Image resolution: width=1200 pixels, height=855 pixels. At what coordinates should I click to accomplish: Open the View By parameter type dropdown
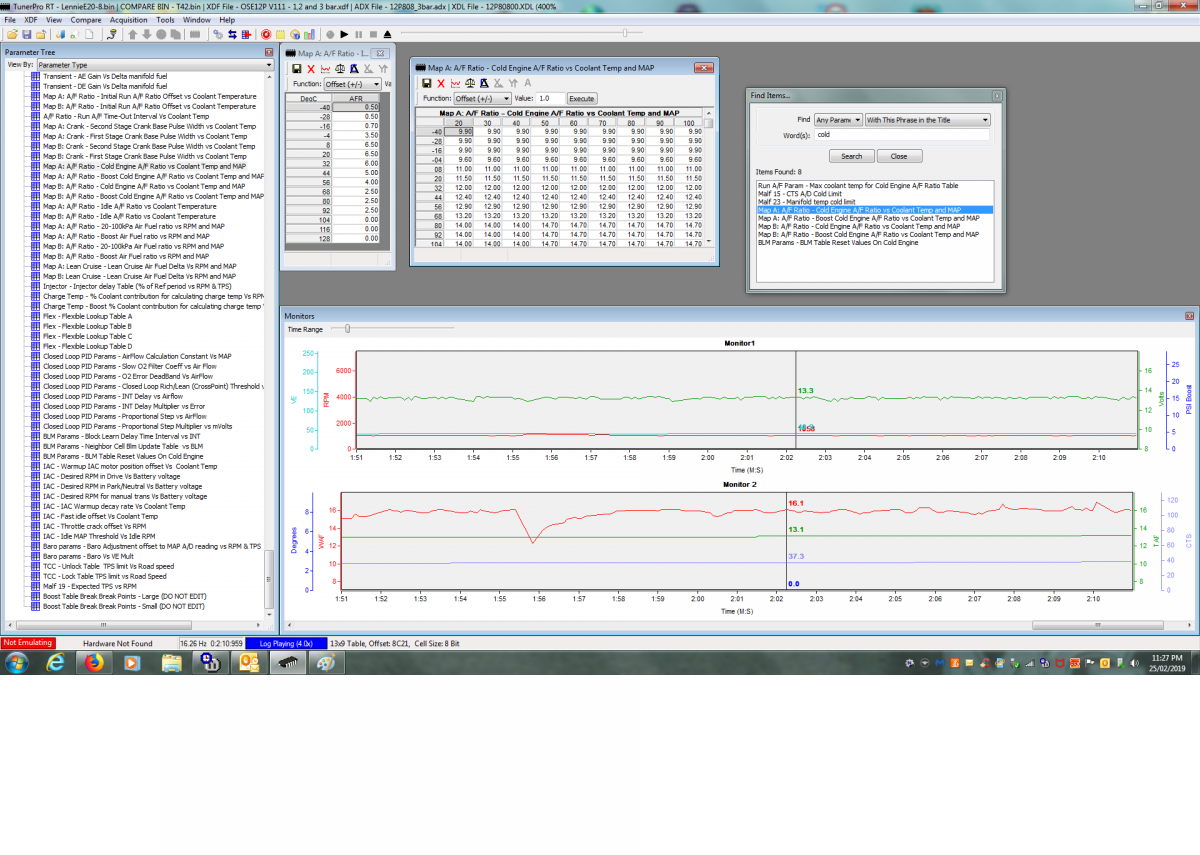[154, 65]
